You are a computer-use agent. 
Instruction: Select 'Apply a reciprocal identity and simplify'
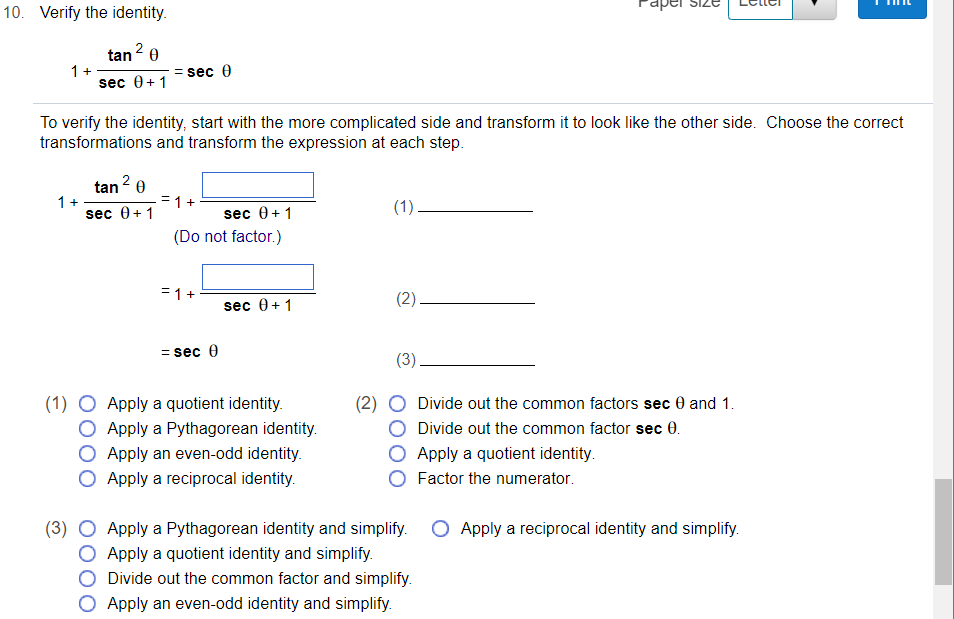click(440, 528)
